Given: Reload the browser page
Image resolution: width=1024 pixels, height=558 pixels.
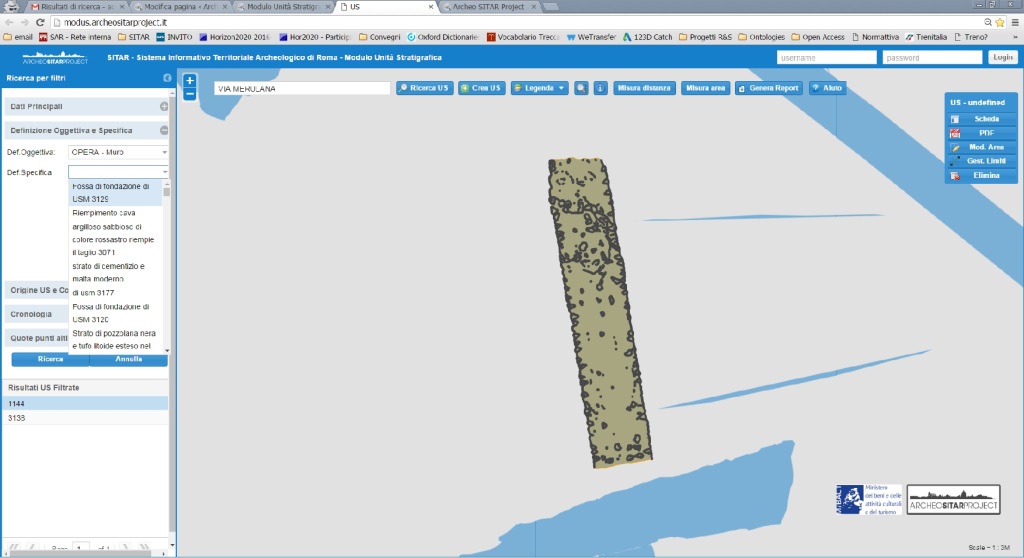Looking at the screenshot, I should [40, 22].
